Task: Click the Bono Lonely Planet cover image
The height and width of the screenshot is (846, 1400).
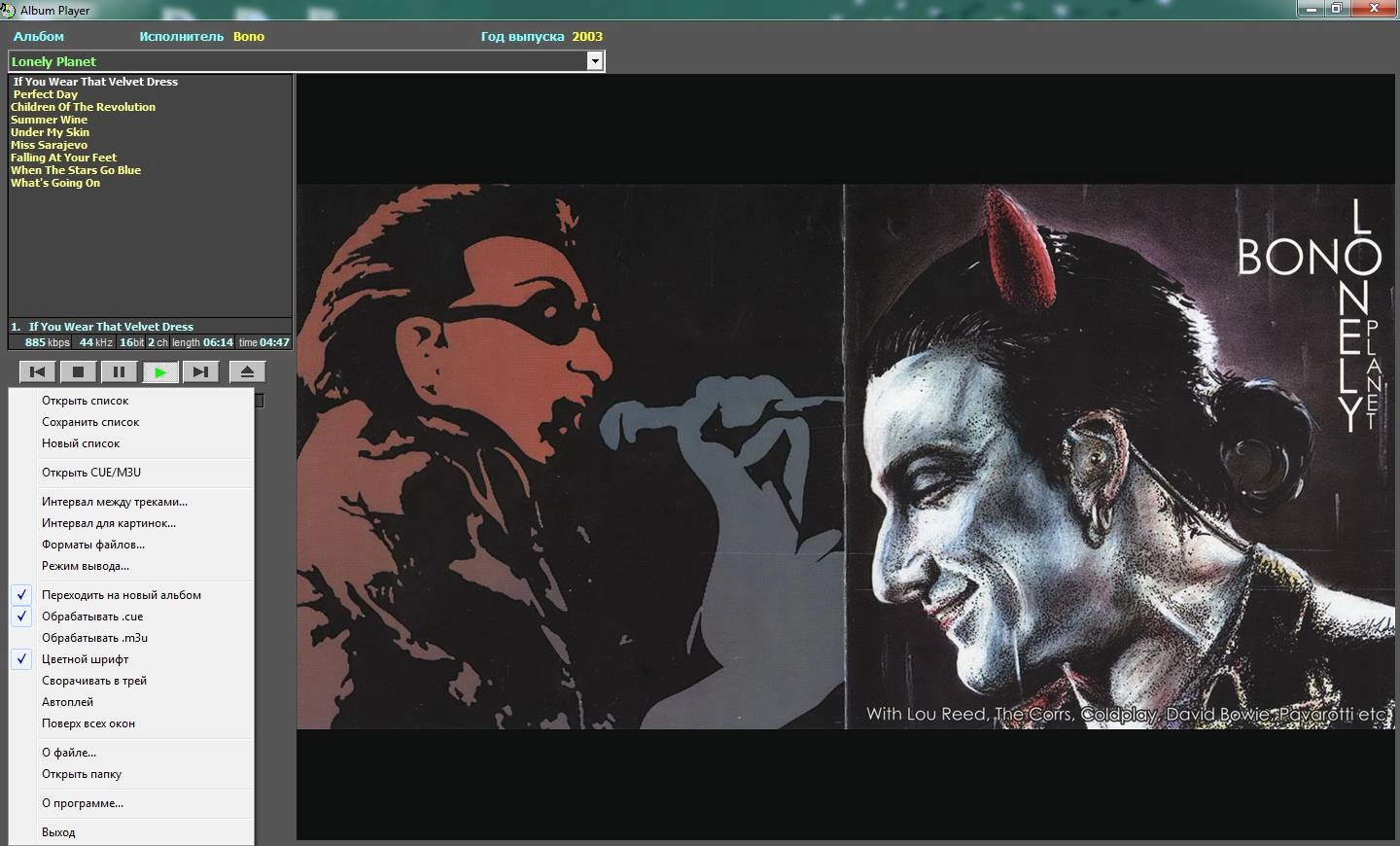Action: coord(846,457)
